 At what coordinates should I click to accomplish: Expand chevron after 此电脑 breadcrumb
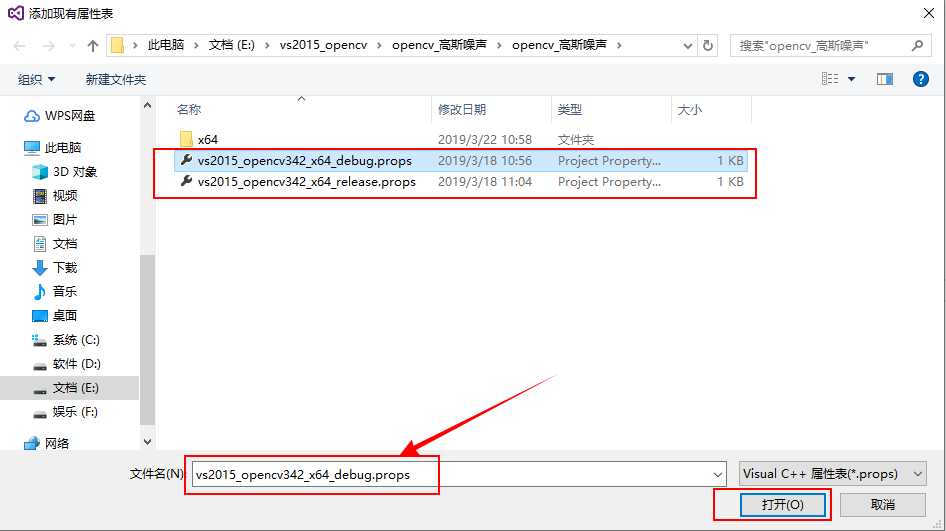click(196, 45)
